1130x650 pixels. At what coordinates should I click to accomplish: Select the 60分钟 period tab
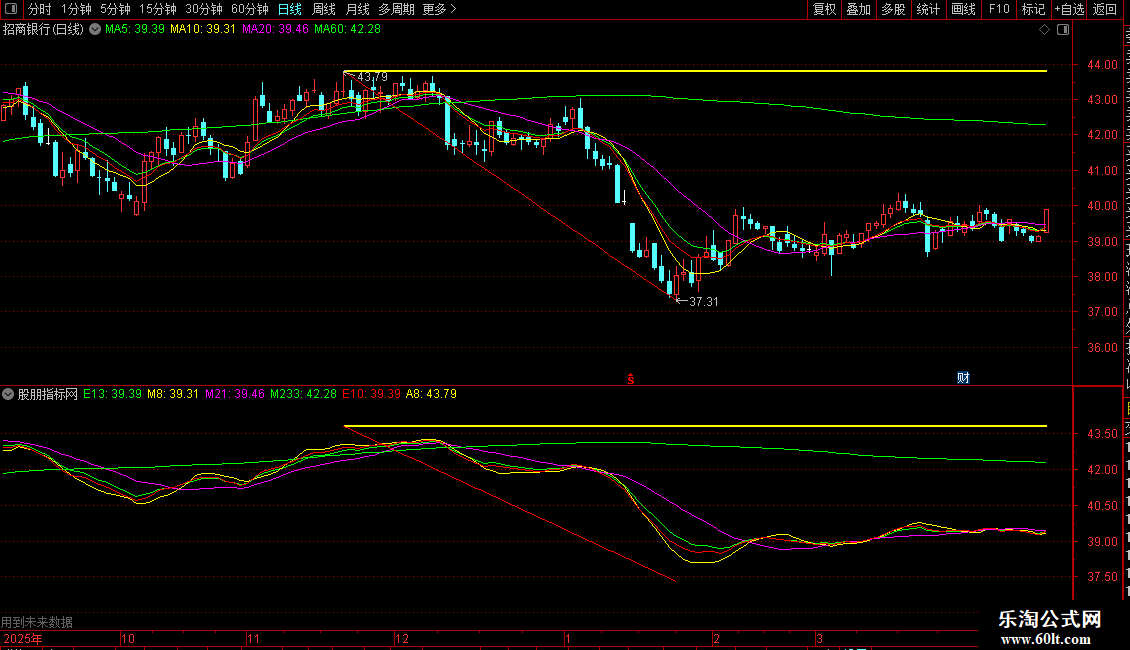(250, 9)
